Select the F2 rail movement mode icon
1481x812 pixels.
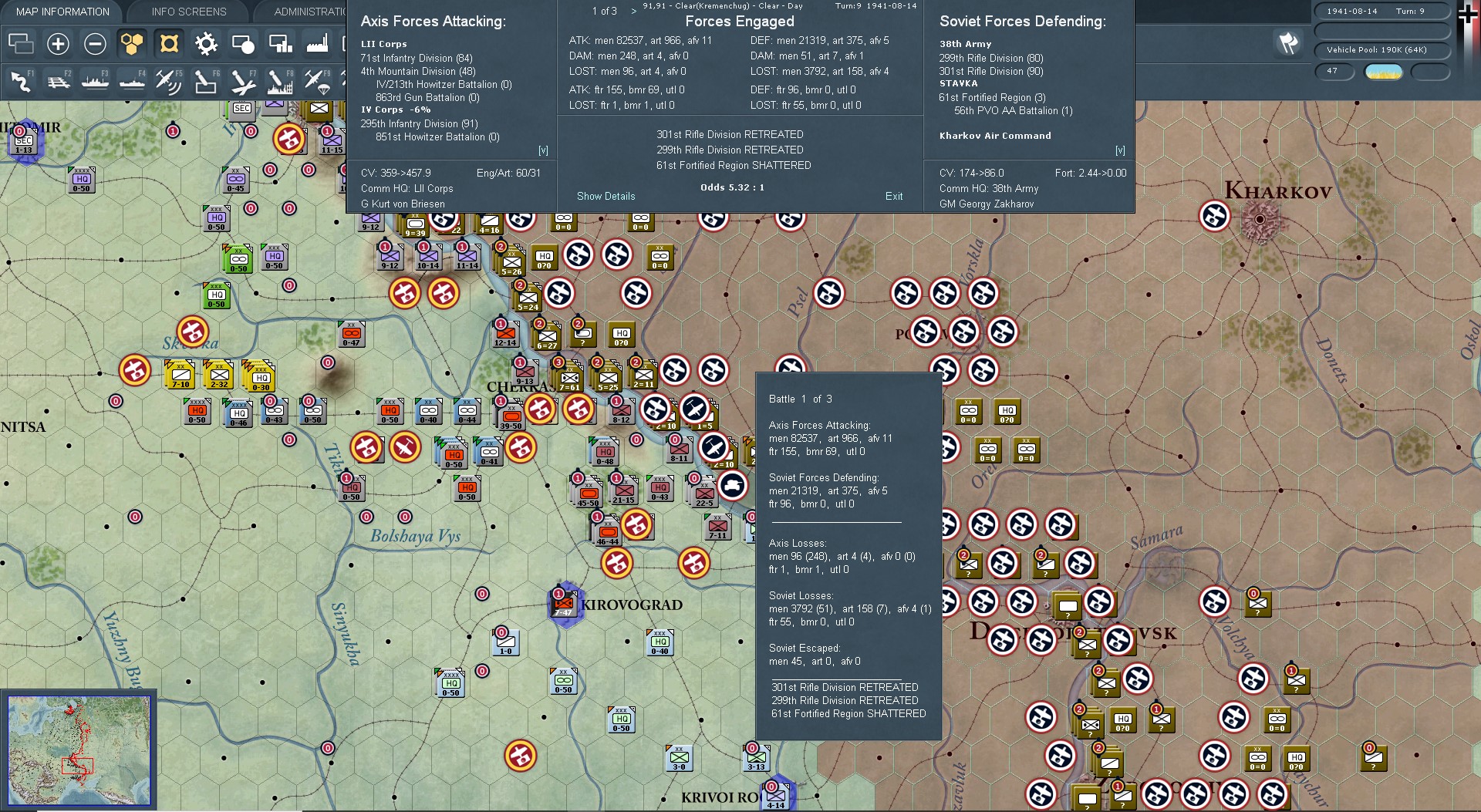(x=58, y=81)
